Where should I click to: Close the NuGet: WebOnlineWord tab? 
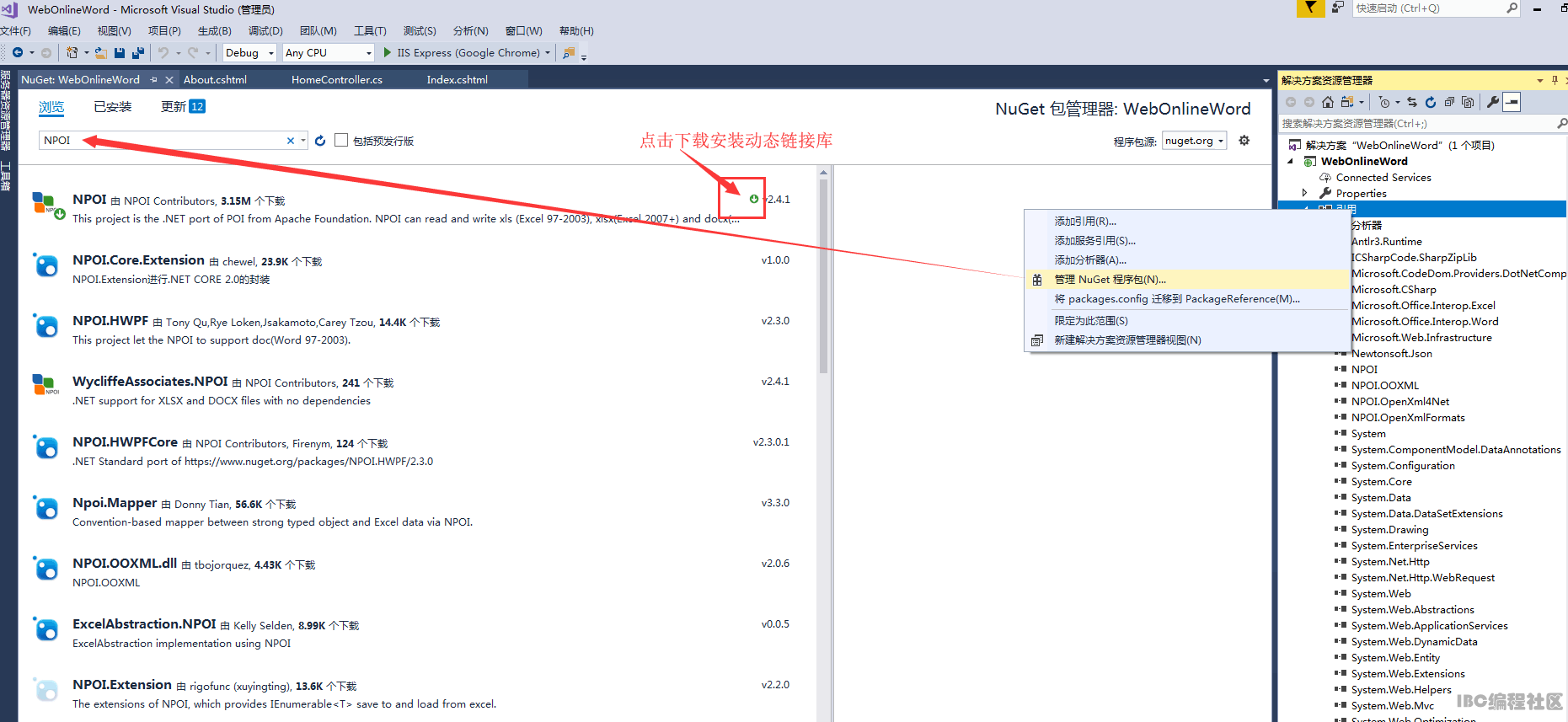tap(169, 80)
